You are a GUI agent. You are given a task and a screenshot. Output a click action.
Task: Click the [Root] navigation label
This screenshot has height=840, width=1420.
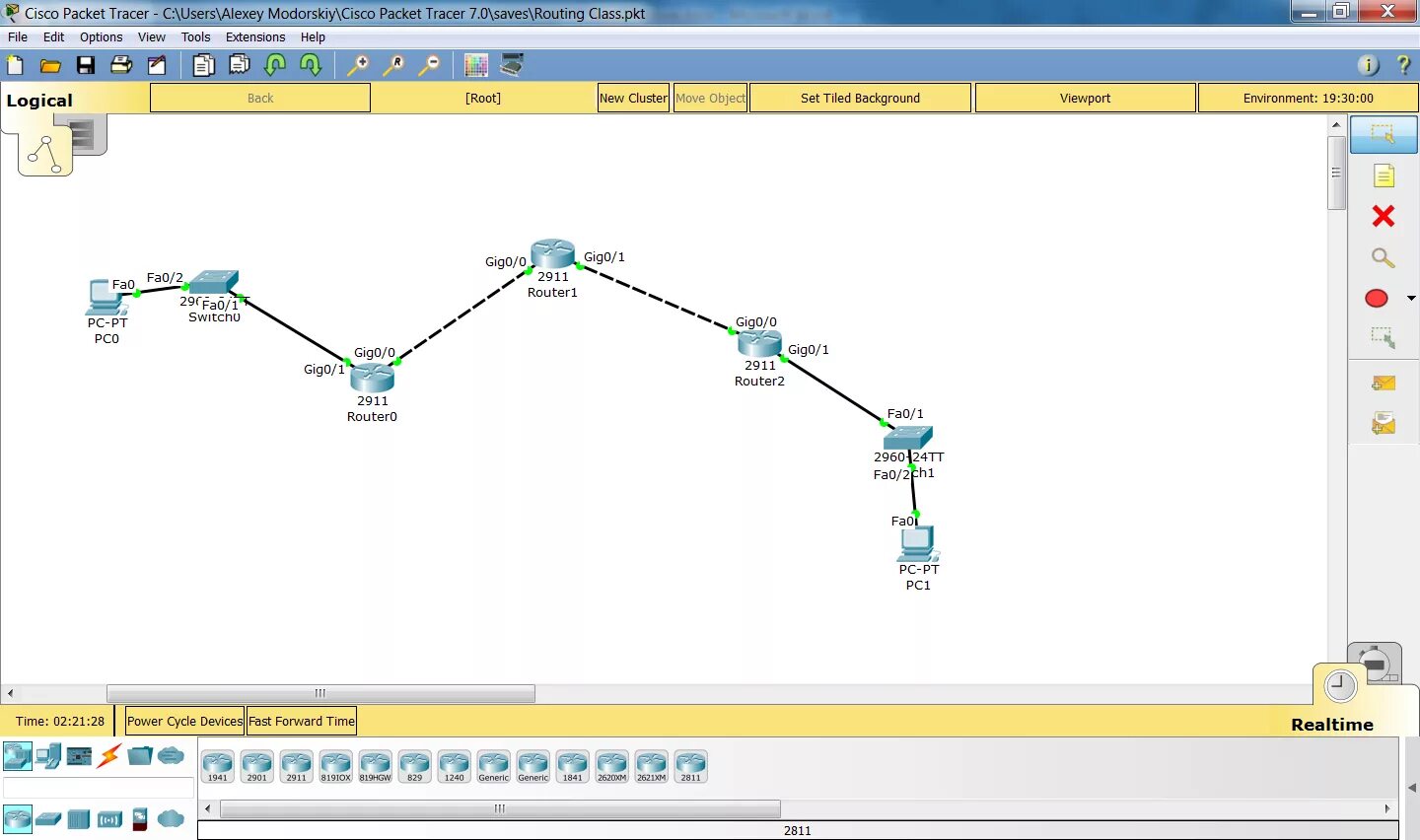[x=483, y=98]
